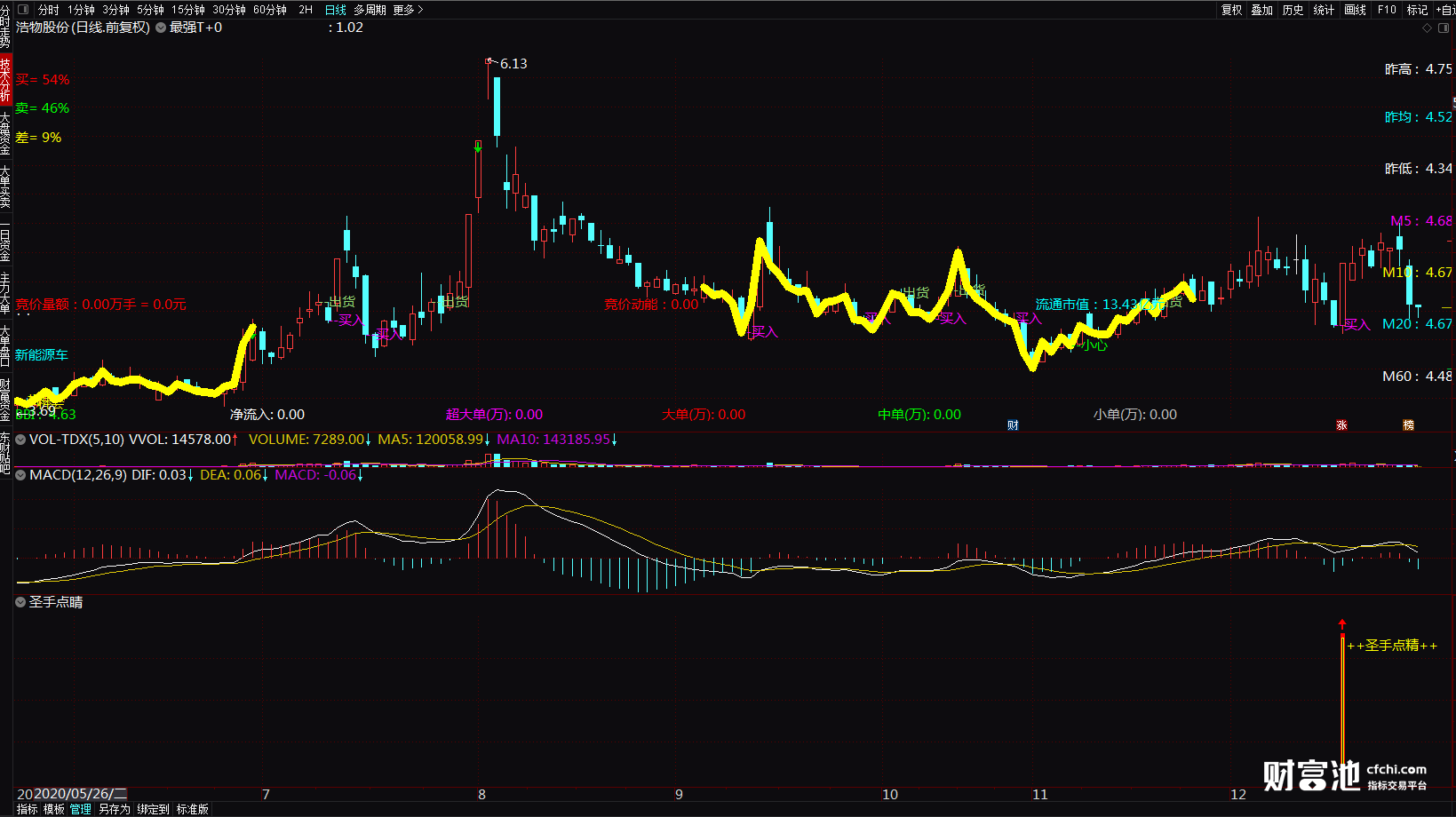1456x817 pixels.
Task: Click the 中单(万): 0.00 value
Action: click(x=919, y=415)
